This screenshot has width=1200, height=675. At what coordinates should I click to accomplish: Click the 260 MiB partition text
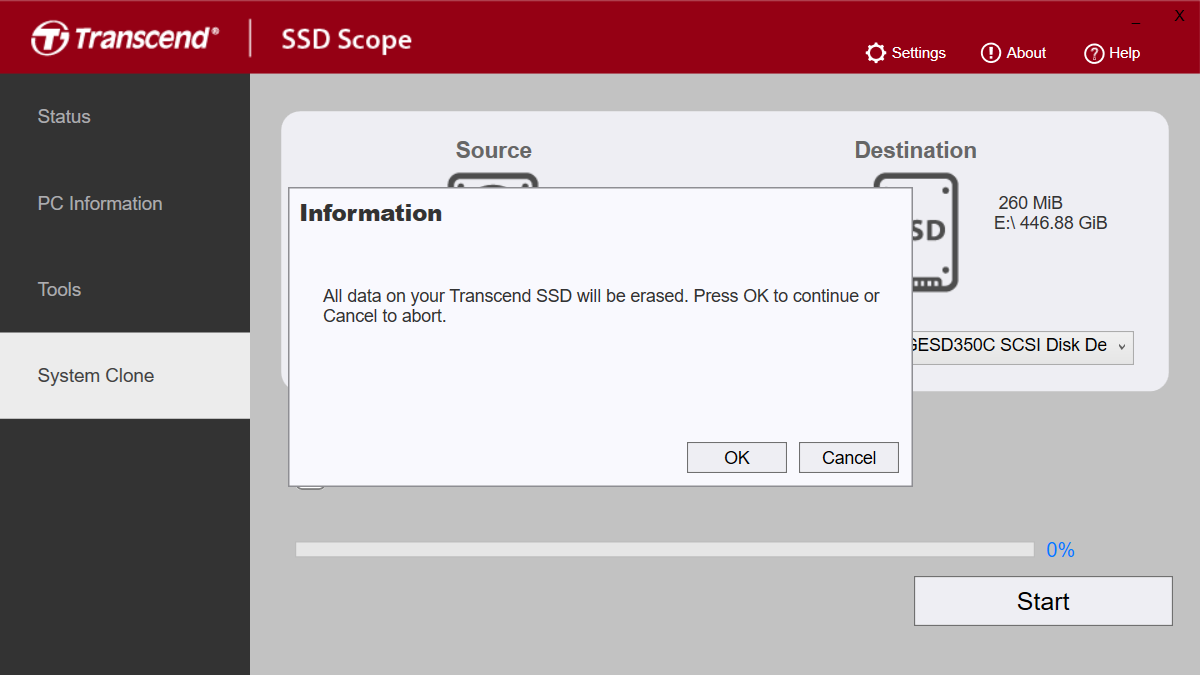(x=1030, y=203)
